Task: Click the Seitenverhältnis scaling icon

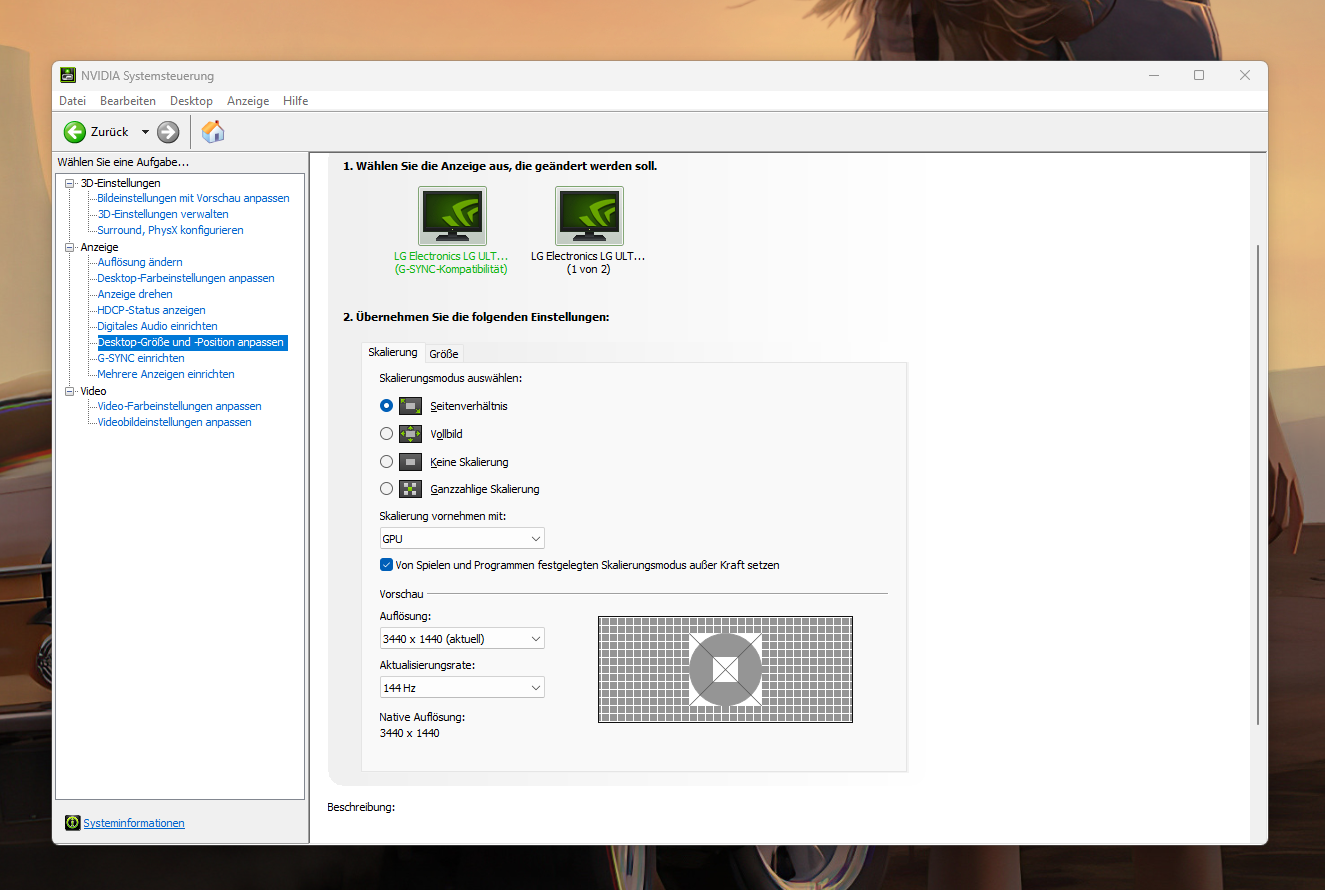Action: tap(410, 406)
